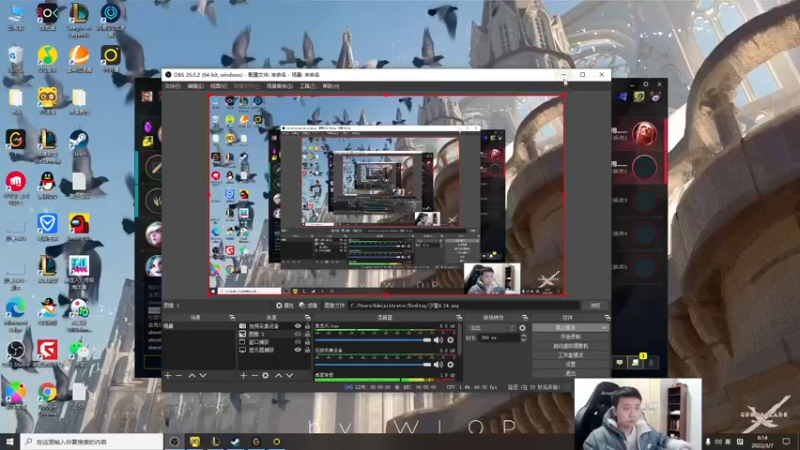The image size is (800, 450).
Task: Toggle the lock on the display capture source
Action: tap(307, 350)
